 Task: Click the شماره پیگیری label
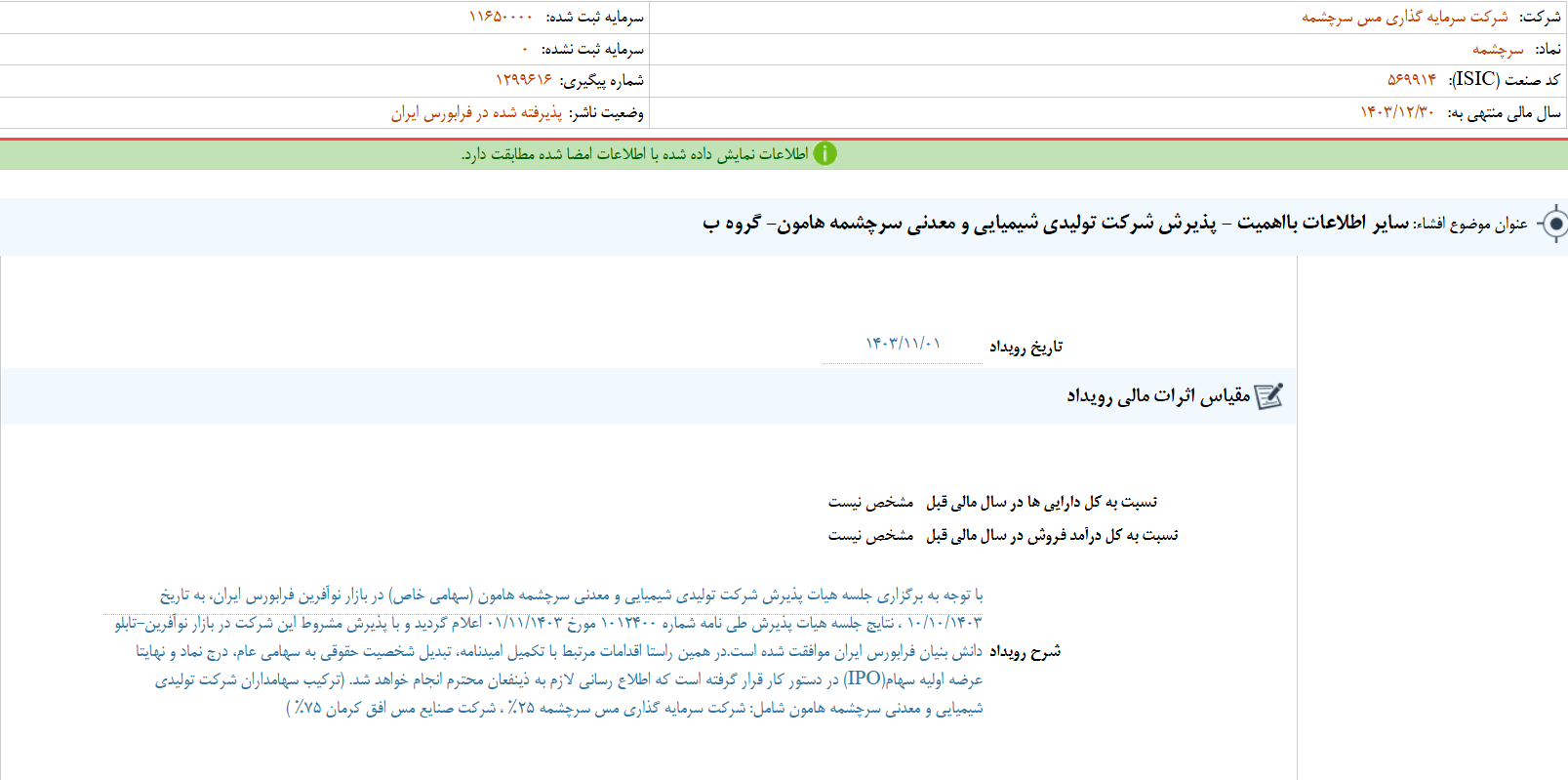click(x=601, y=80)
